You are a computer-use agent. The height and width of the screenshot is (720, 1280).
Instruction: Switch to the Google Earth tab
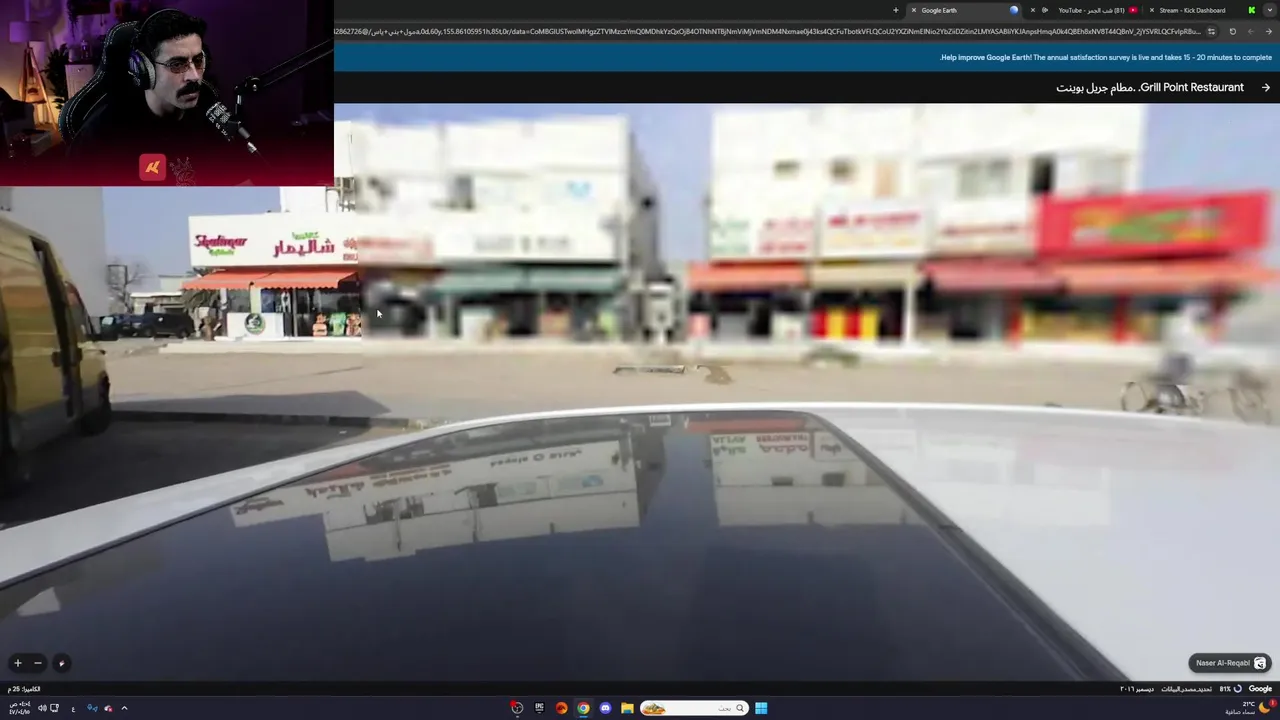click(965, 10)
